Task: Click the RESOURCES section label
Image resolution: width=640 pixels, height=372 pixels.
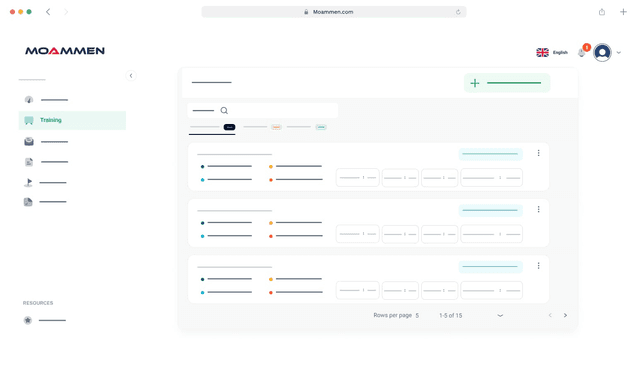Action: [38, 303]
